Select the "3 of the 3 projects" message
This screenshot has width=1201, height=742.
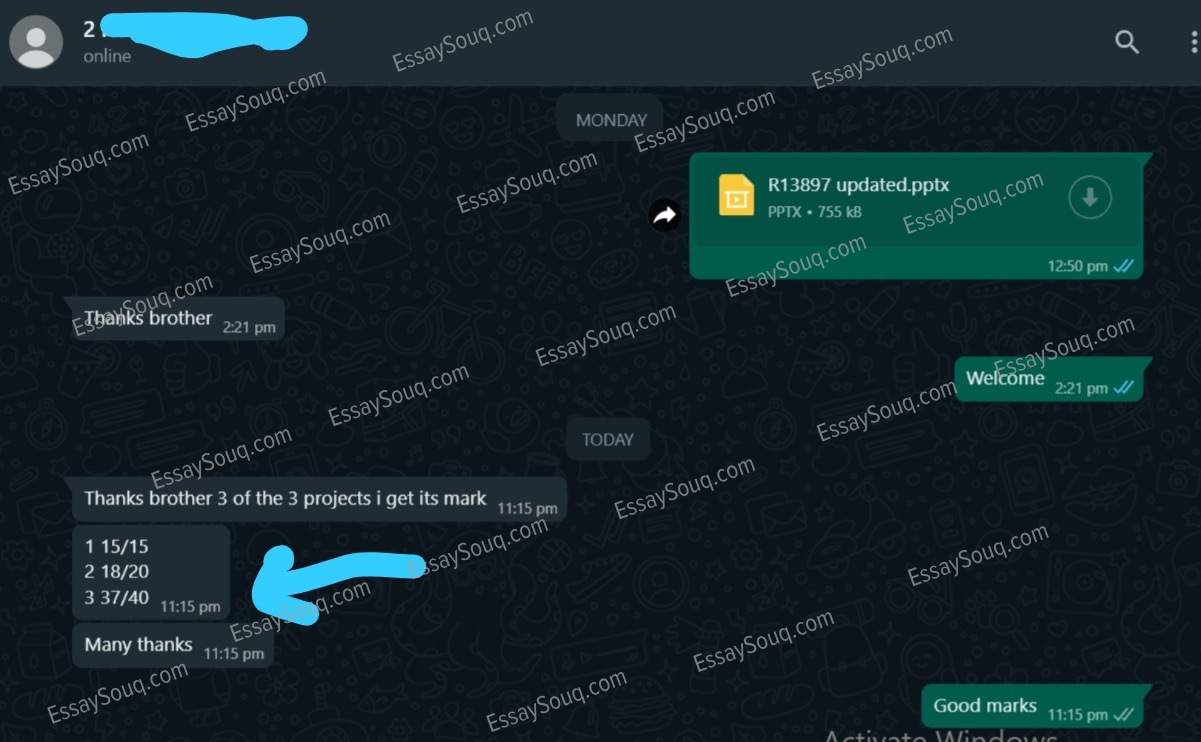click(319, 499)
